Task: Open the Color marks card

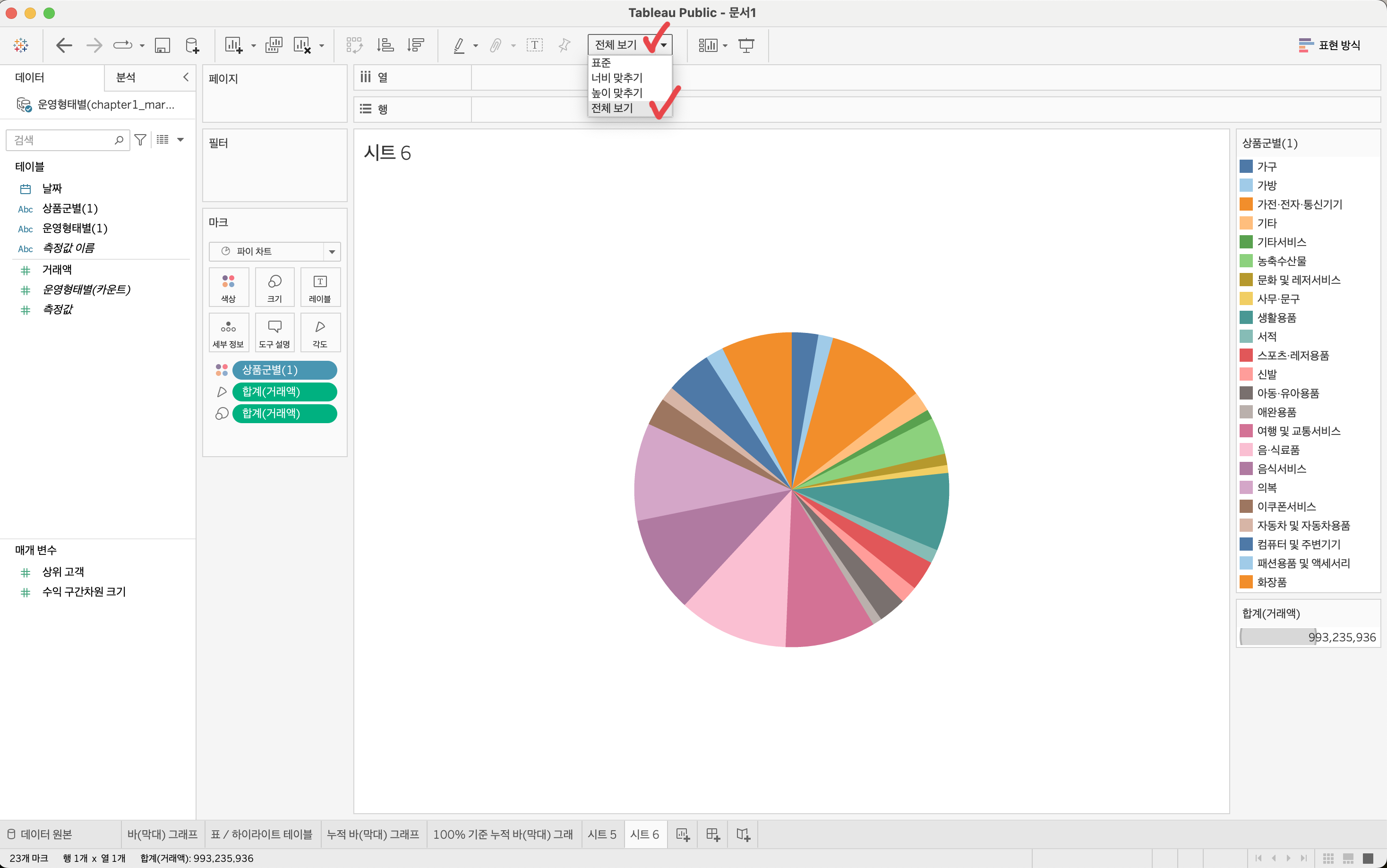Action: pos(229,287)
